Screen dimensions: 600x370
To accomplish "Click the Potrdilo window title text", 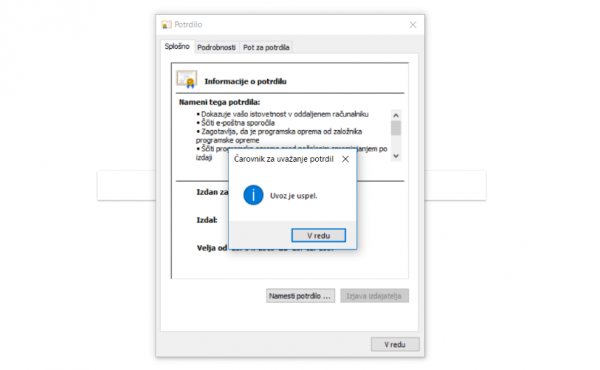I will click(188, 24).
